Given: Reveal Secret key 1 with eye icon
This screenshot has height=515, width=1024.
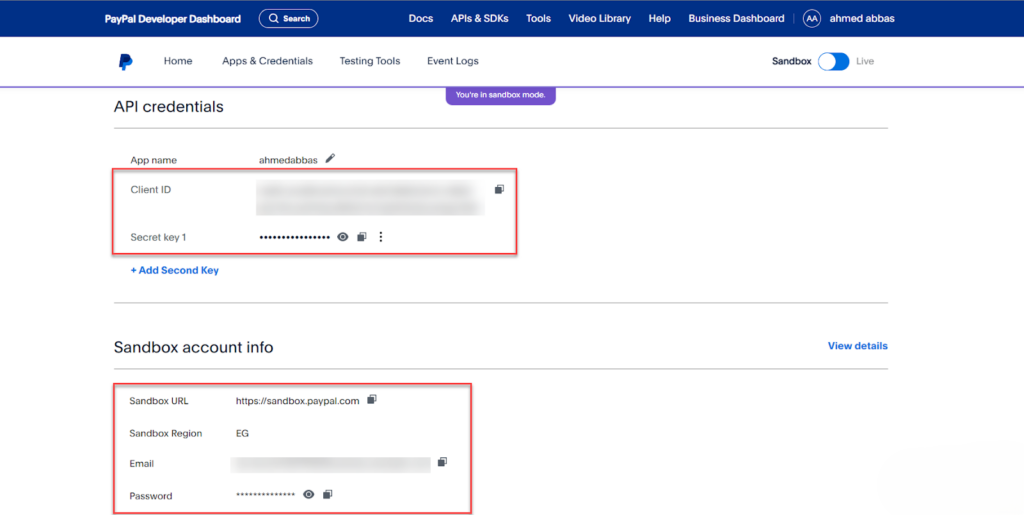Looking at the screenshot, I should [342, 237].
